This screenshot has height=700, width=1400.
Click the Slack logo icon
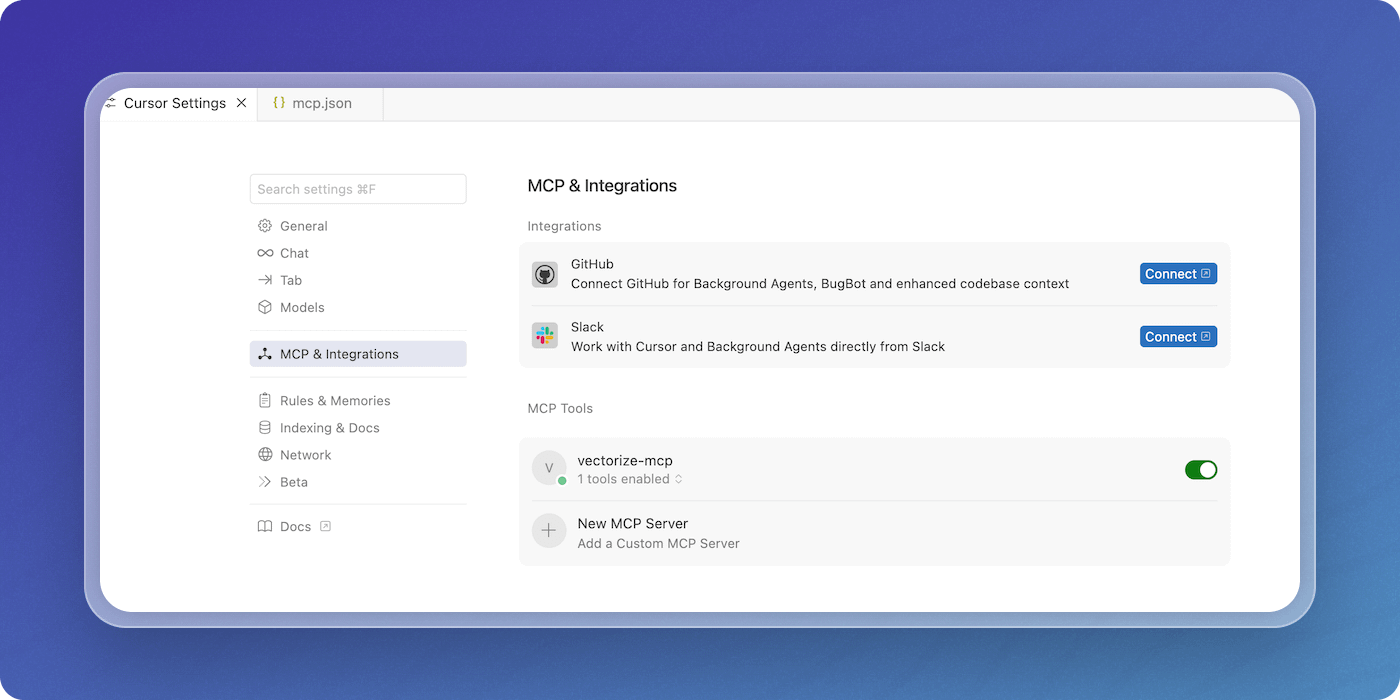pyautogui.click(x=545, y=336)
